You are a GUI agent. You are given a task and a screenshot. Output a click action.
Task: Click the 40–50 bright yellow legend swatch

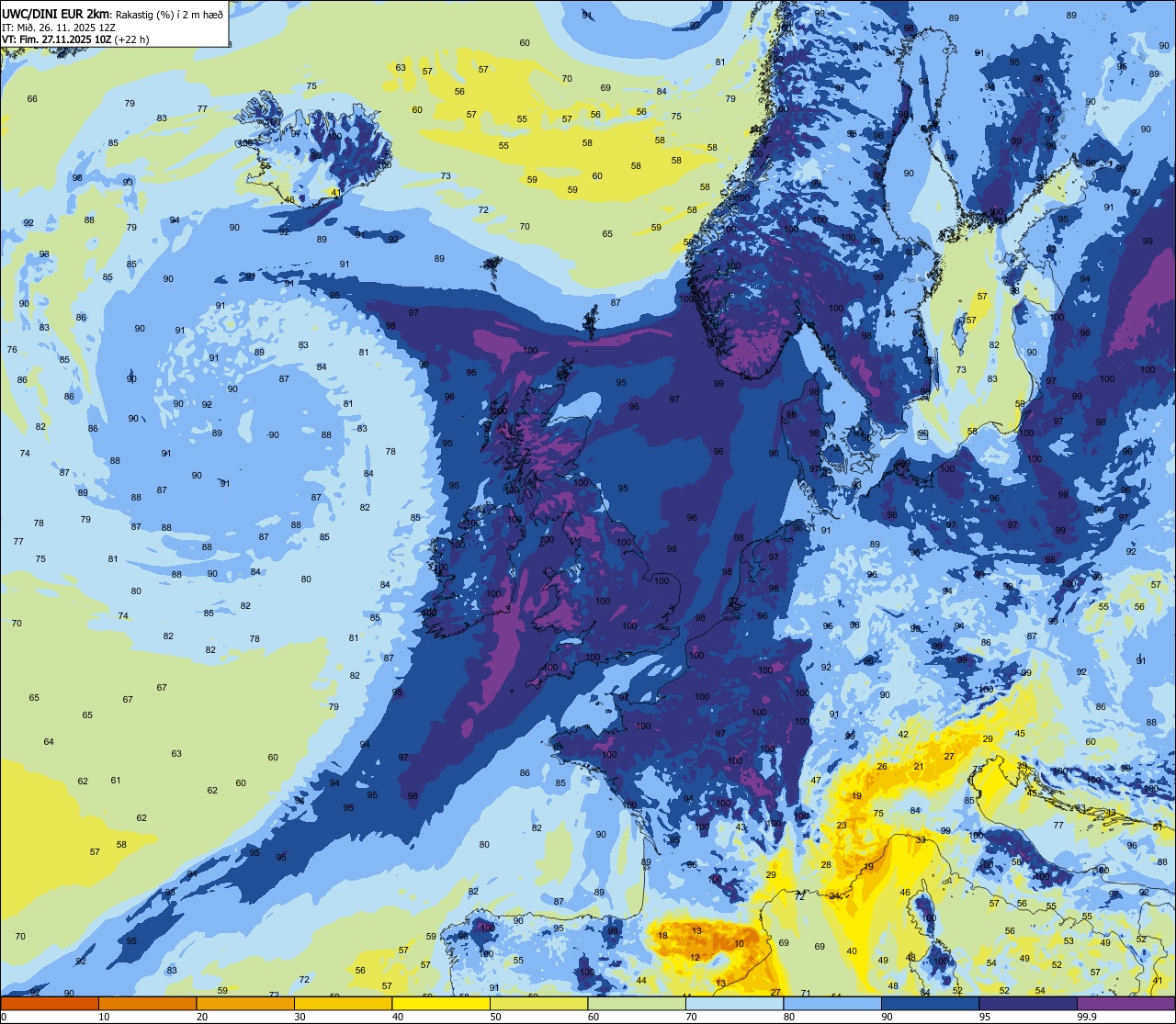coord(441,1003)
